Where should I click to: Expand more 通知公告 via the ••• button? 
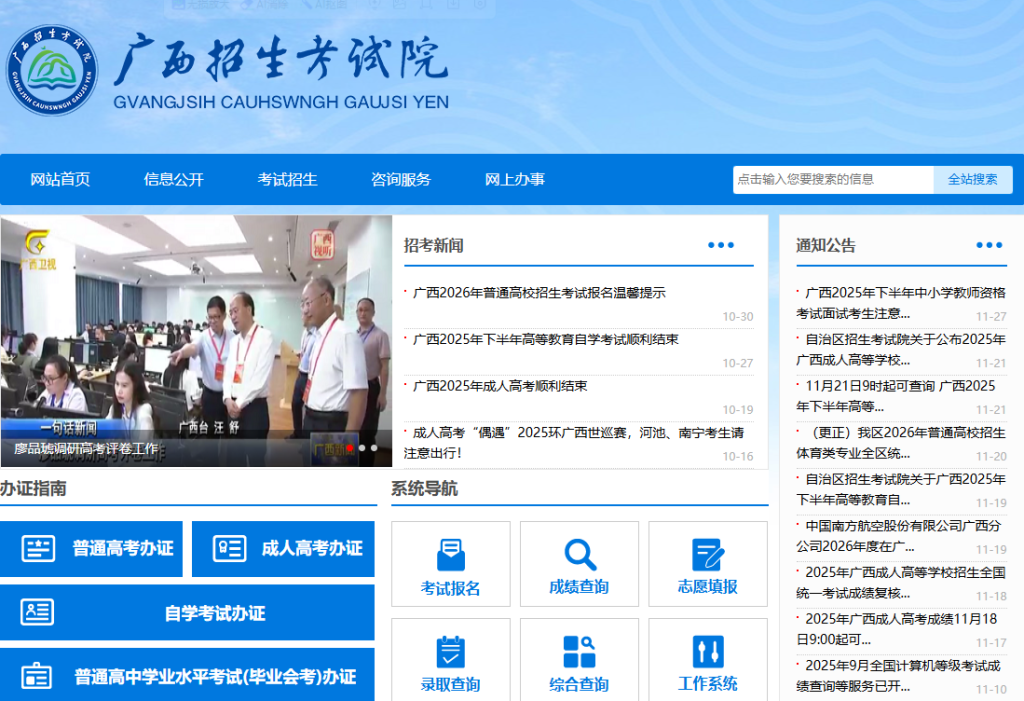point(989,243)
